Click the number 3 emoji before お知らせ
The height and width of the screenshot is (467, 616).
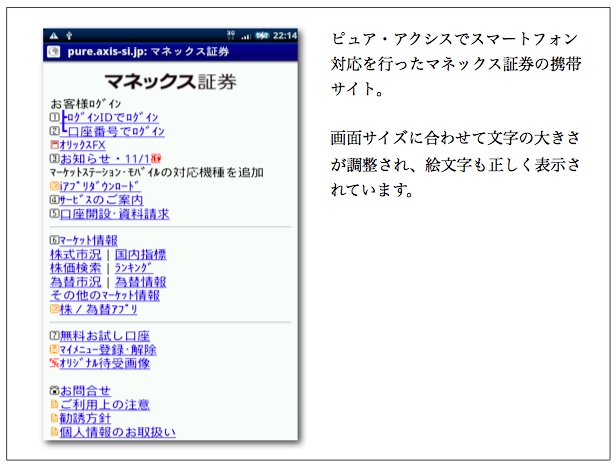[55, 158]
